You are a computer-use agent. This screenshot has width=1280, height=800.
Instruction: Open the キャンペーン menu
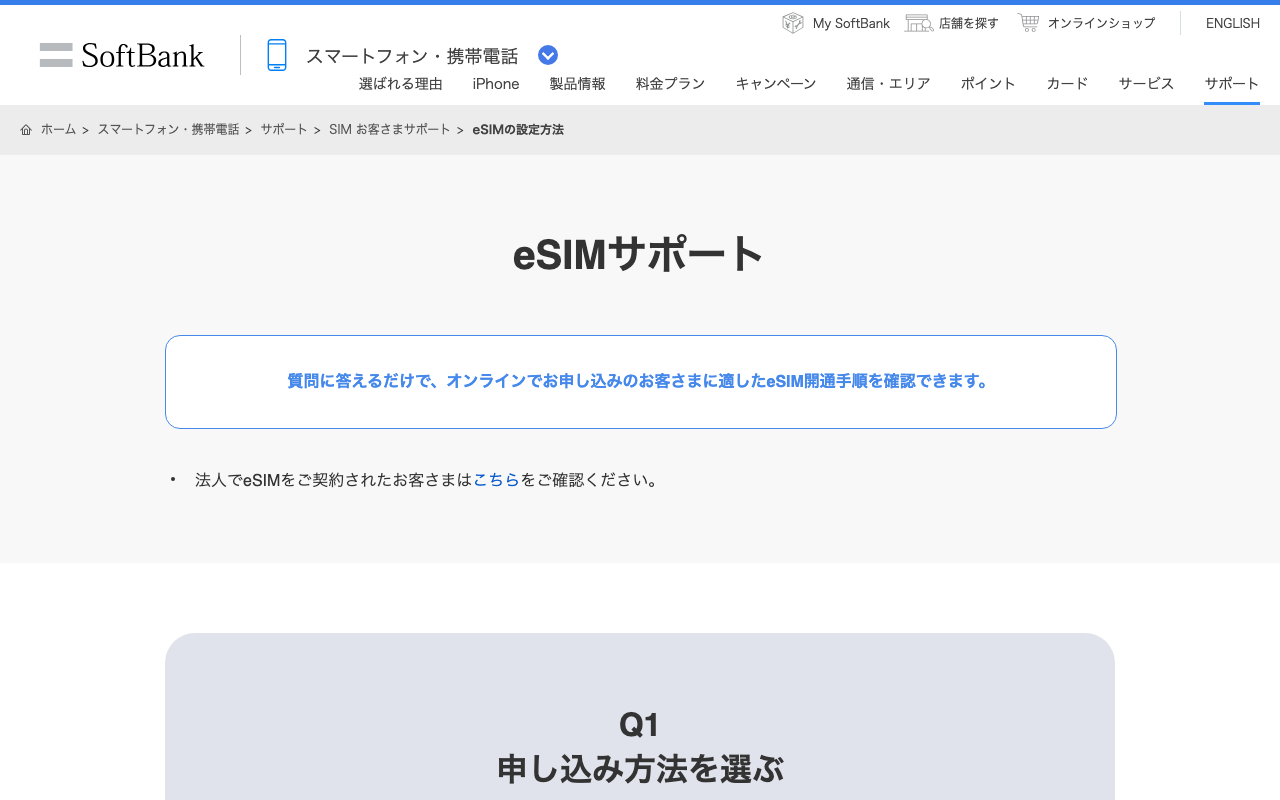tap(776, 84)
